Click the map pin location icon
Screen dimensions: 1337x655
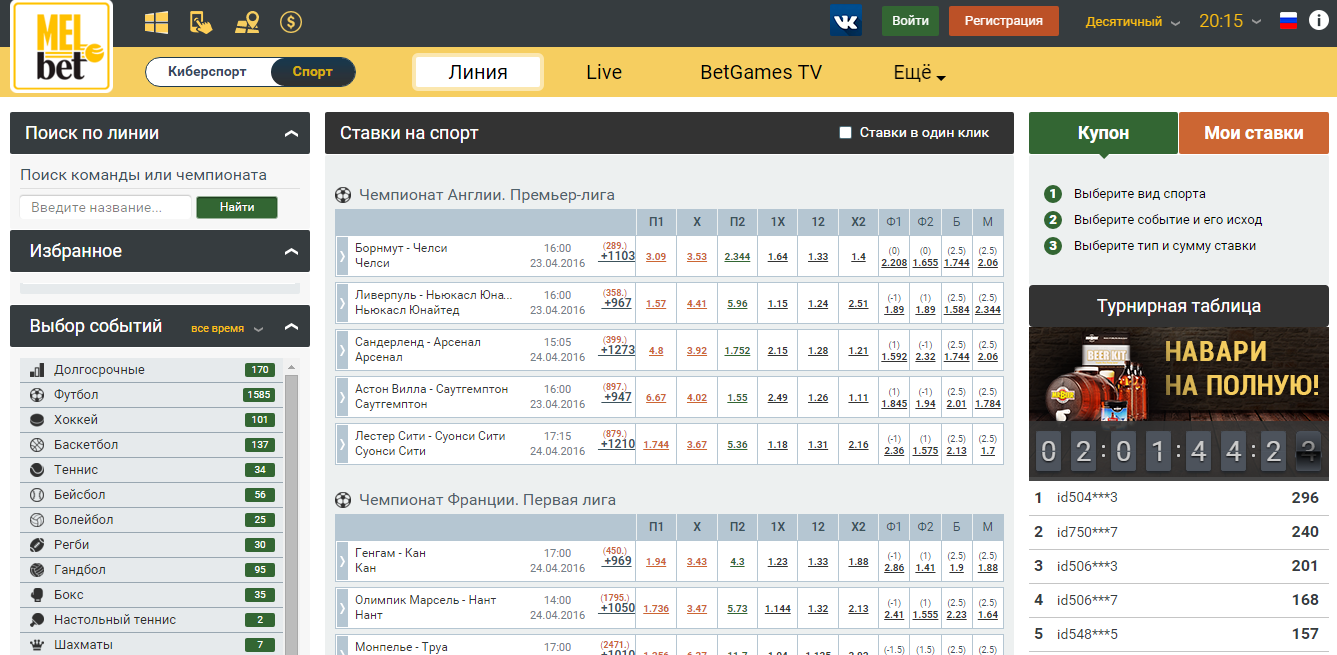[247, 21]
